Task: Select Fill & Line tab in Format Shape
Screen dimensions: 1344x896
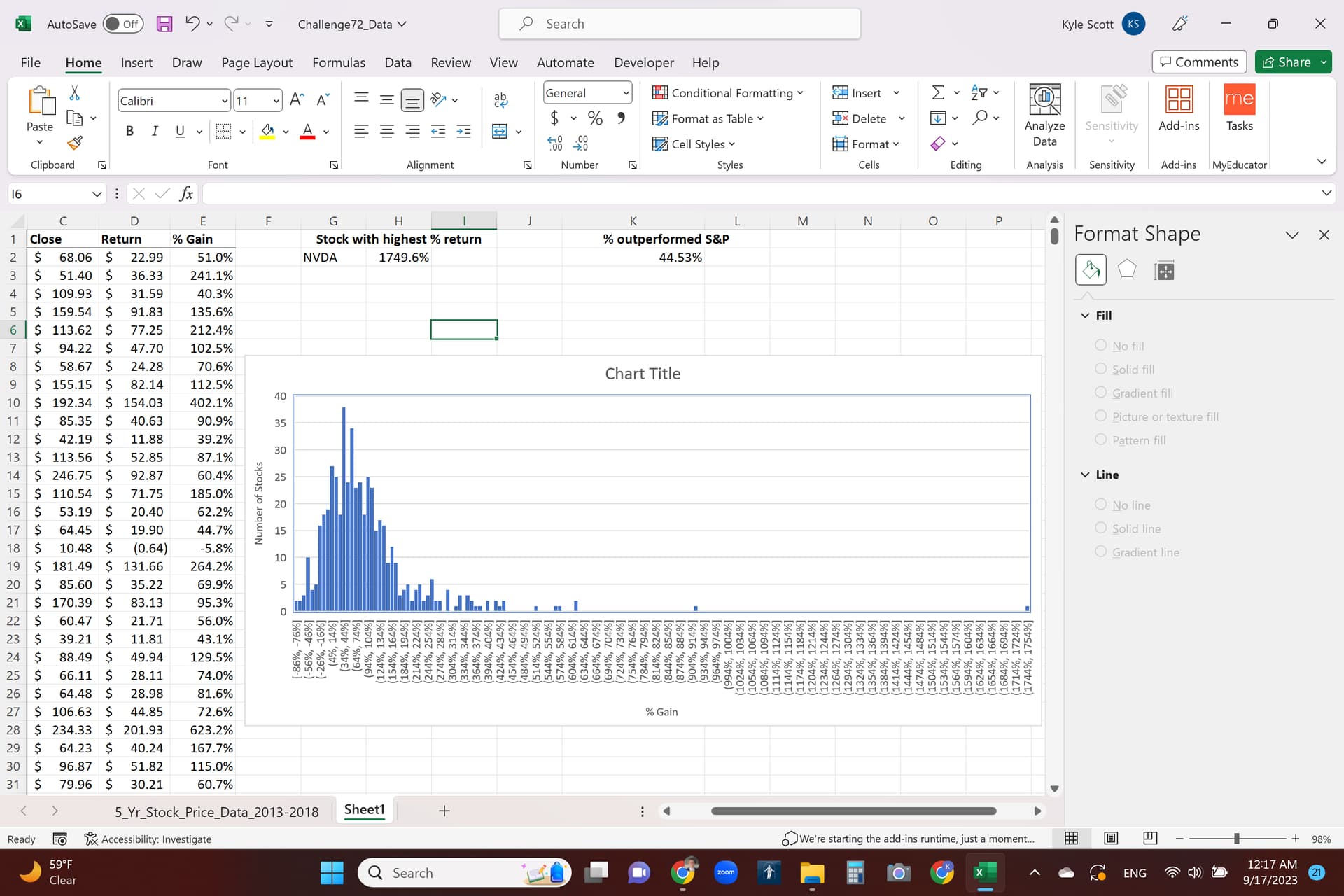Action: pyautogui.click(x=1091, y=269)
